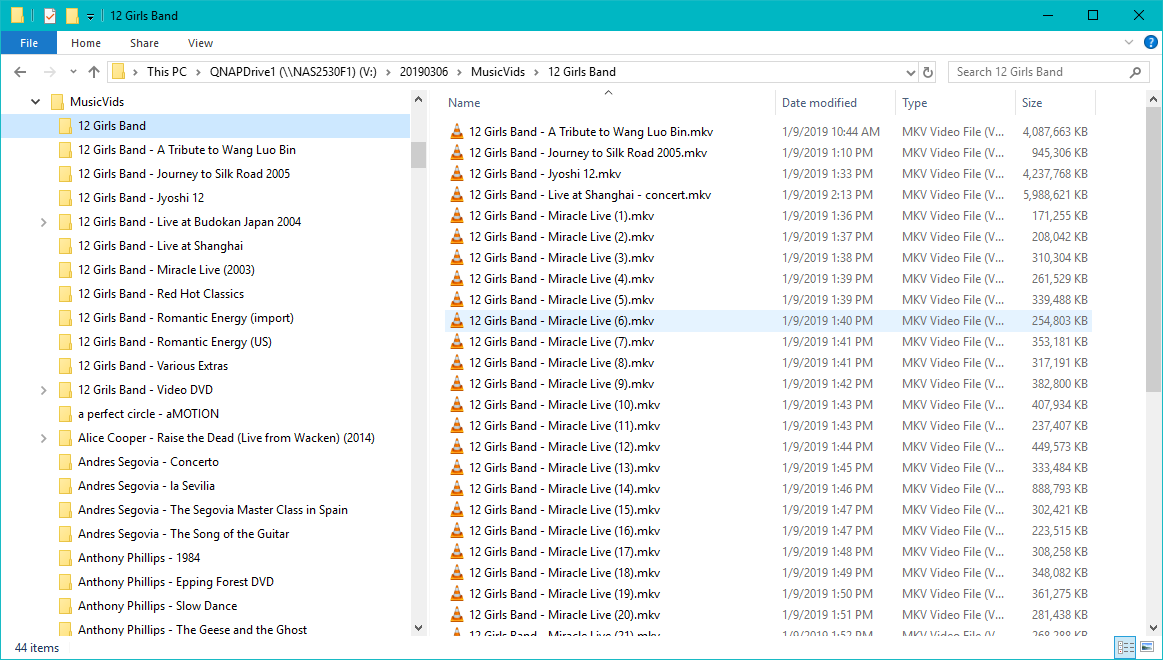Expand the Live at Budokan Japan 2004 folder
The width and height of the screenshot is (1163, 660).
(43, 222)
